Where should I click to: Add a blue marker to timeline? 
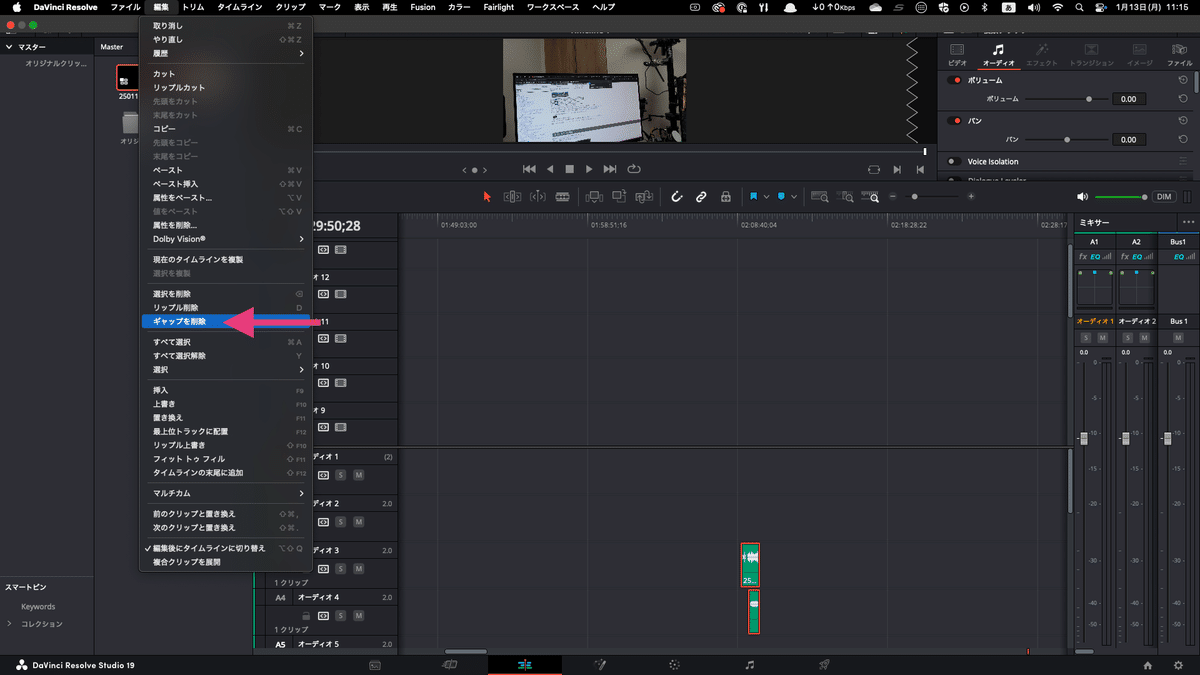tap(782, 197)
